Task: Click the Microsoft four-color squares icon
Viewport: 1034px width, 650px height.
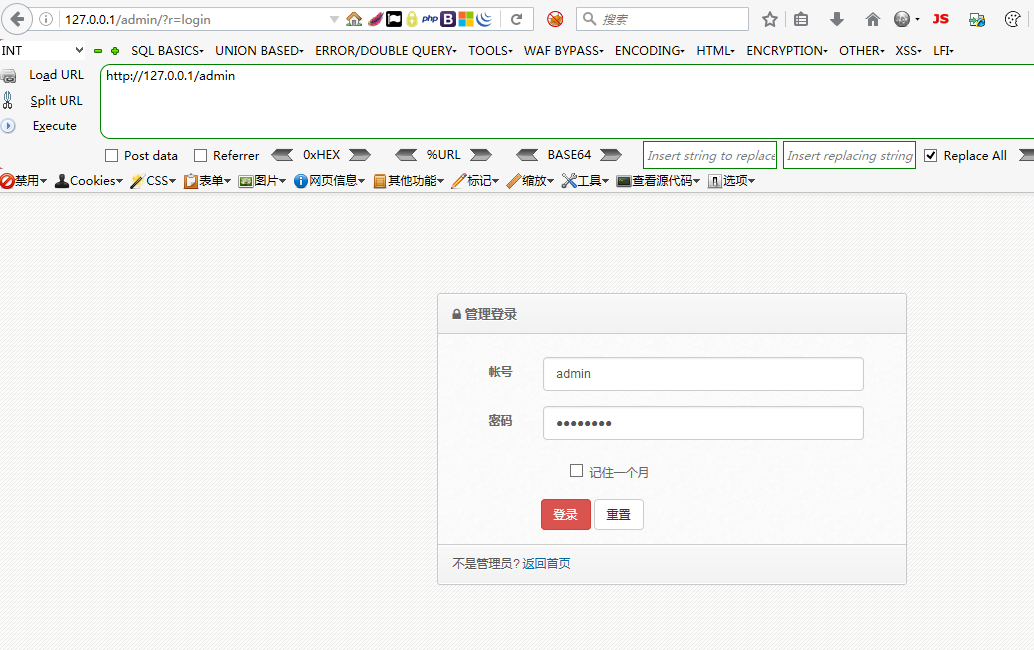Action: (x=466, y=19)
